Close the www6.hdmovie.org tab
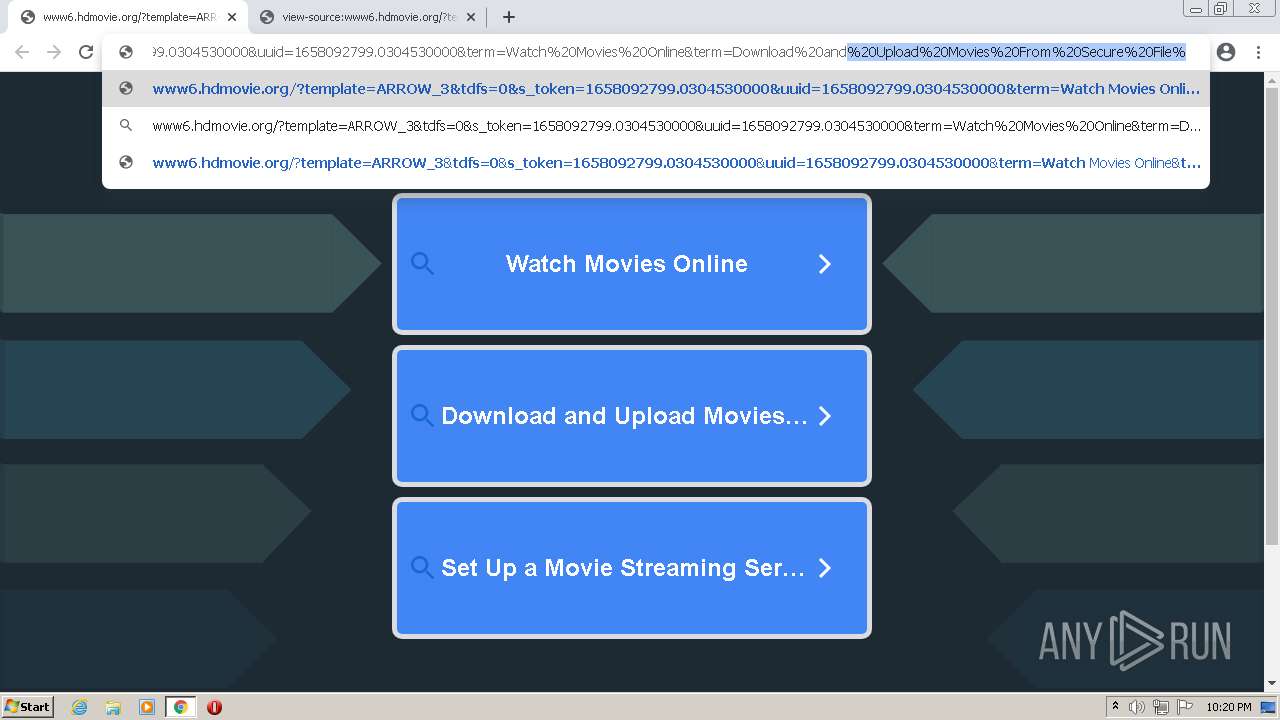This screenshot has width=1280, height=720. click(x=231, y=17)
